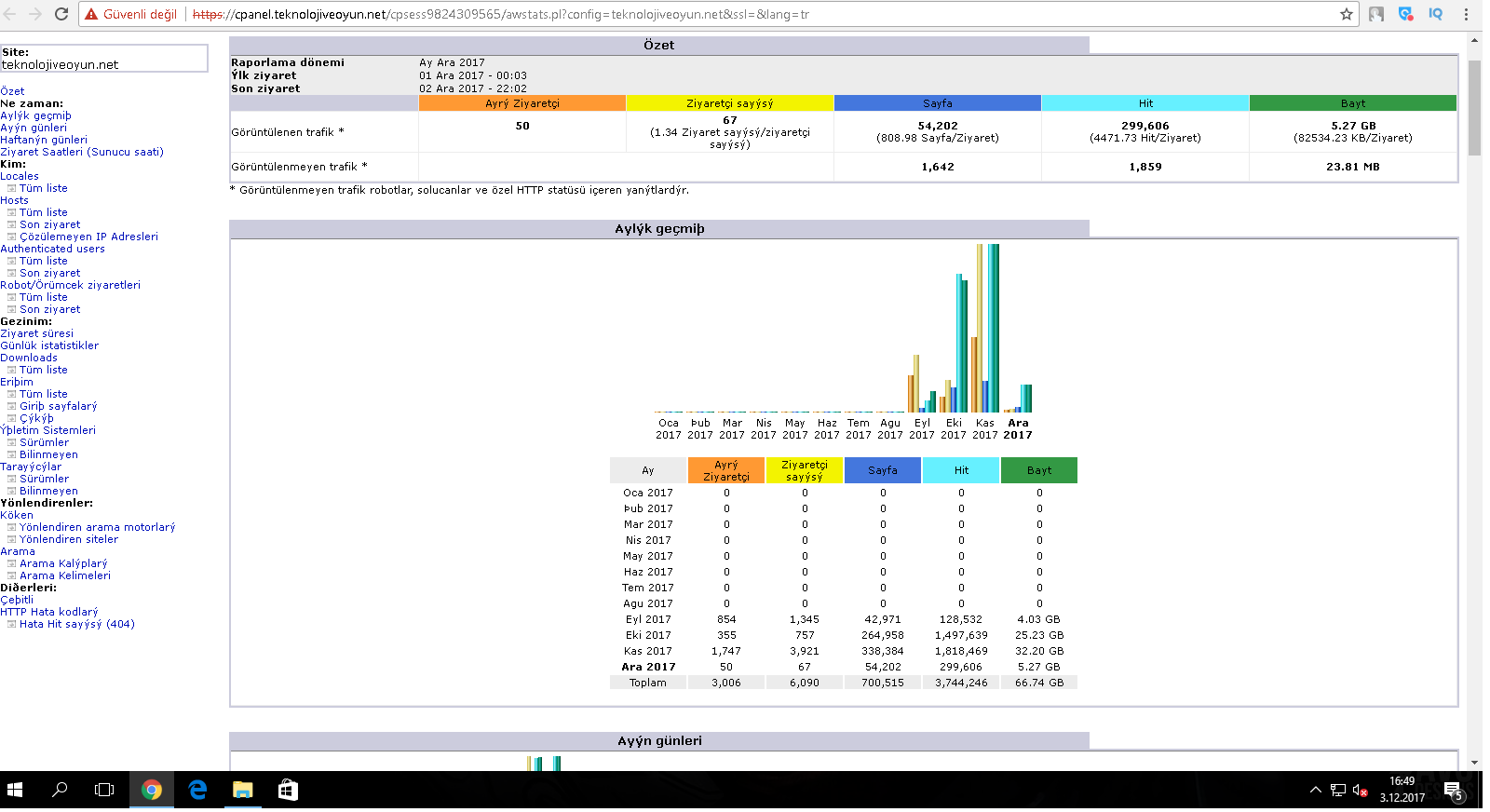Open the "Ýþletim Sistemleri" link
Image resolution: width=1490 pixels, height=812 pixels.
[47, 430]
